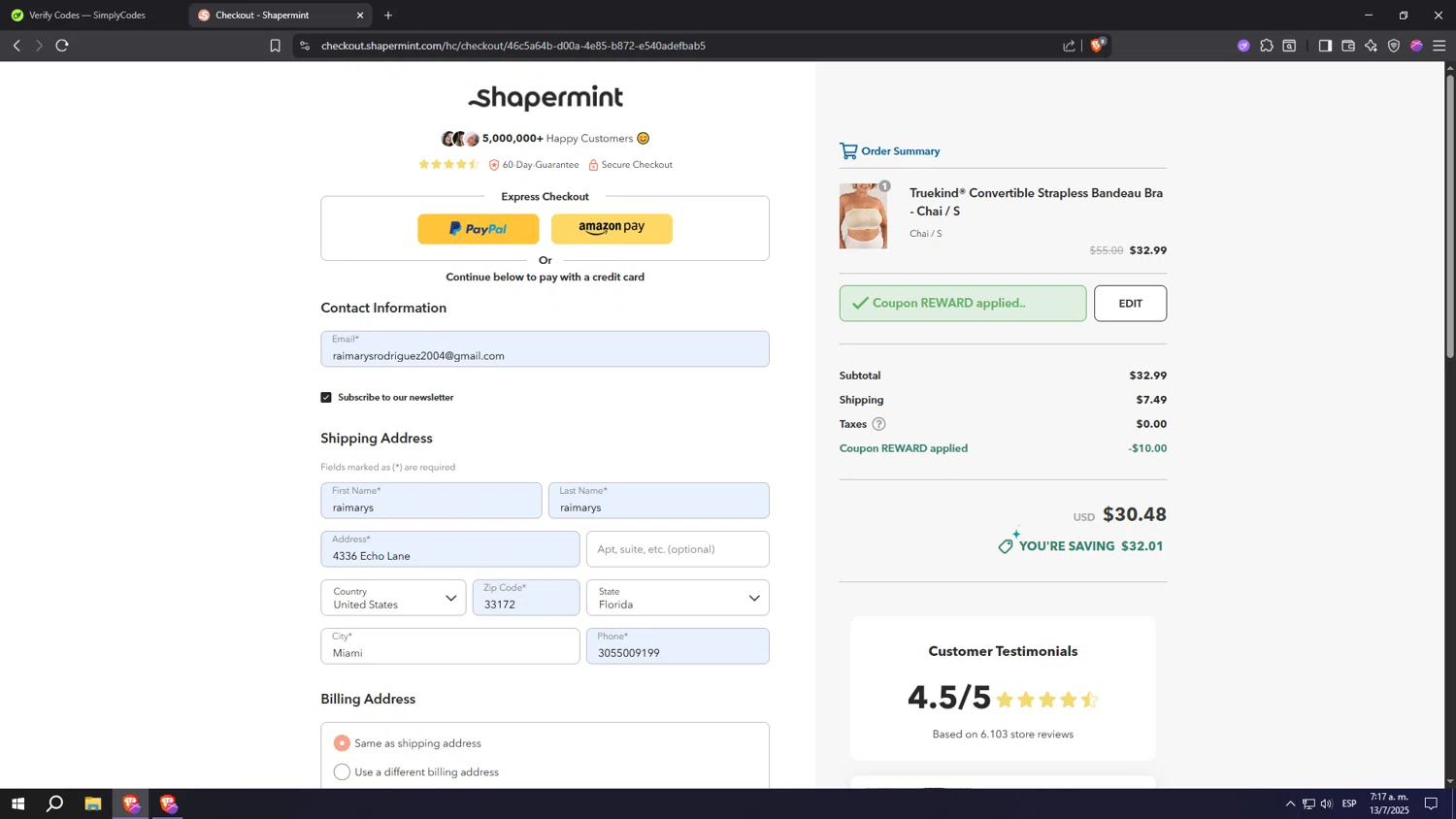This screenshot has height=819, width=1456.
Task: Click the Address field
Action: tap(450, 549)
